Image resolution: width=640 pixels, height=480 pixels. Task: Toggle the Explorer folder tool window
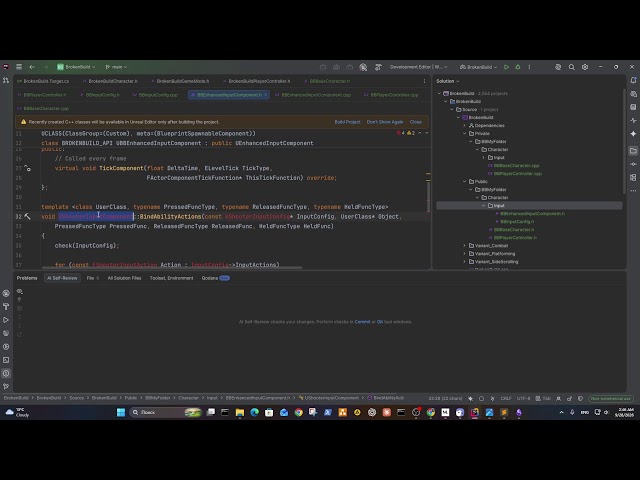point(633,151)
